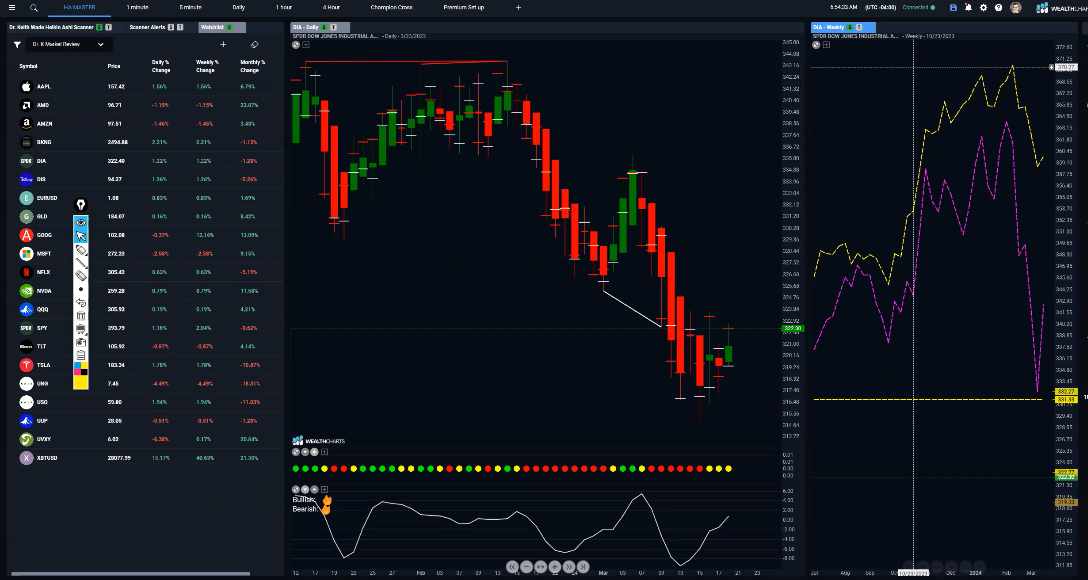Toggle green S badge on DIA - Weekly tab

point(850,27)
